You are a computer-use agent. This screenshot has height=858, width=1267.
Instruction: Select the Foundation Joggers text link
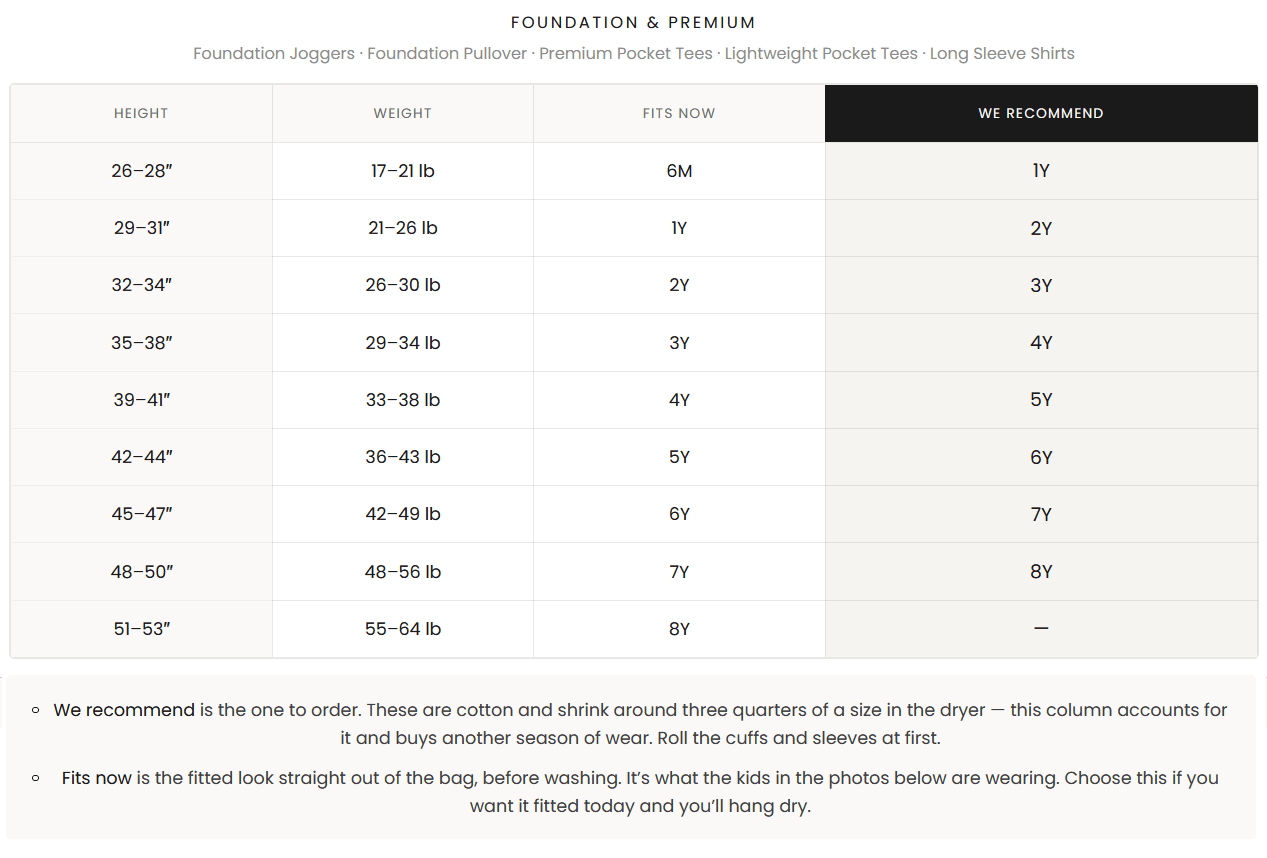click(274, 53)
